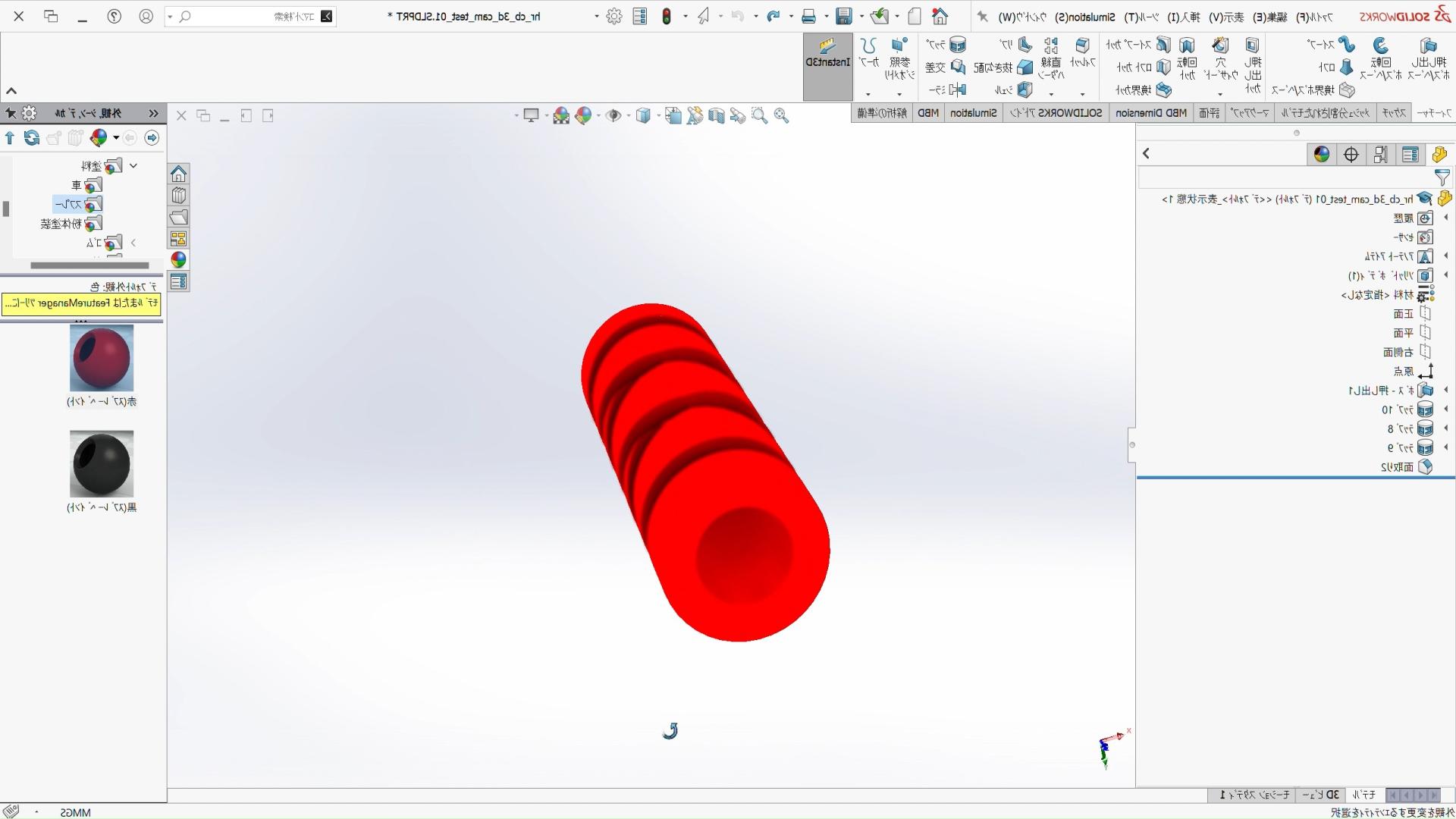
Task: Open the Reference Geometry dropdown arrow
Action: click(x=899, y=94)
